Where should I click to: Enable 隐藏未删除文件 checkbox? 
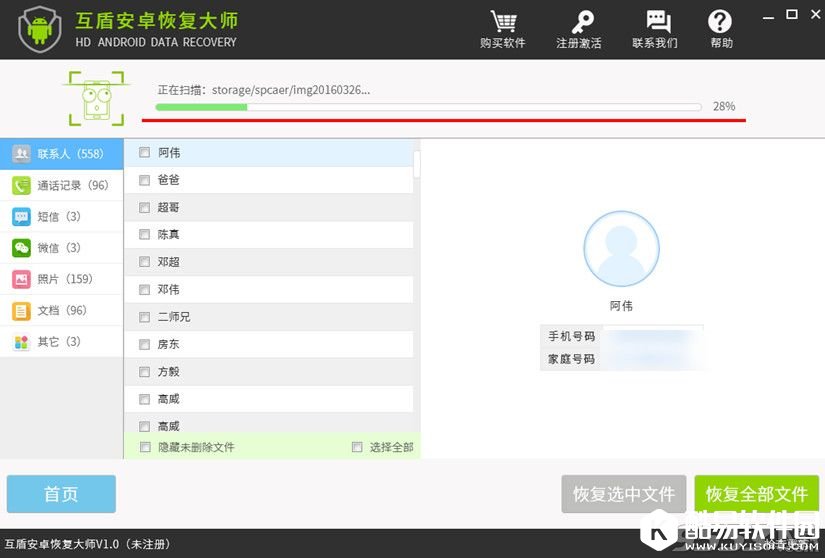pos(145,447)
